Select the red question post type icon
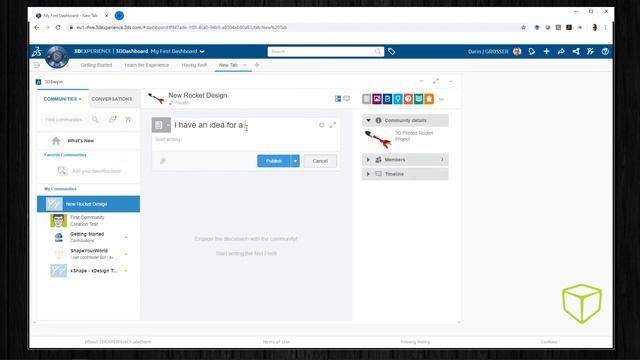This screenshot has width=640, height=360. point(408,99)
